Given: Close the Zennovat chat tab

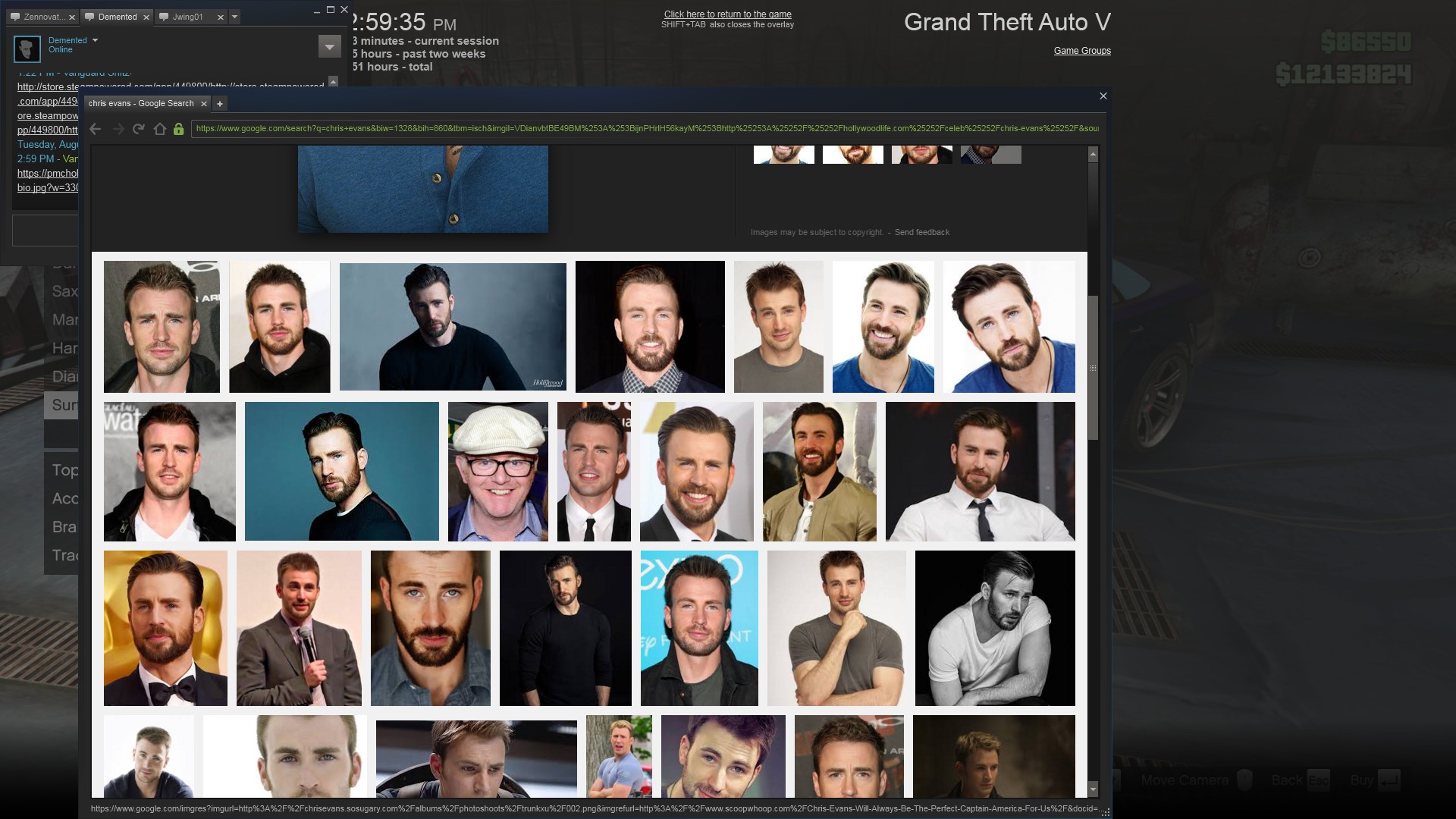Looking at the screenshot, I should [71, 17].
